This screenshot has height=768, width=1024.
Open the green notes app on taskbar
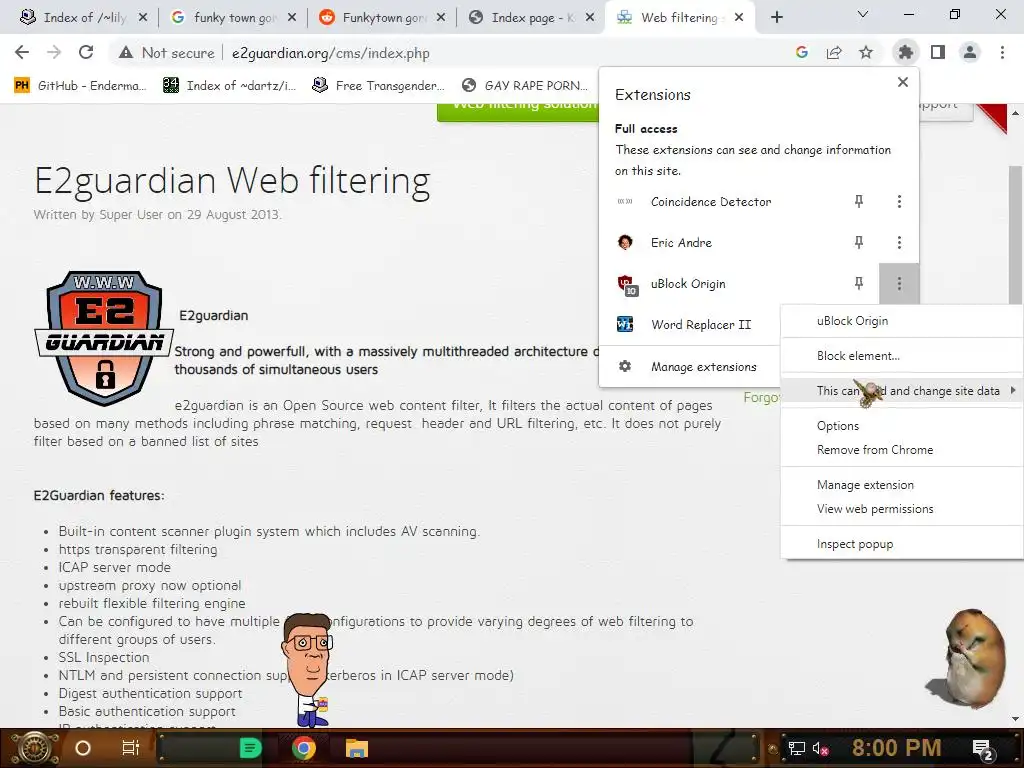click(x=250, y=748)
